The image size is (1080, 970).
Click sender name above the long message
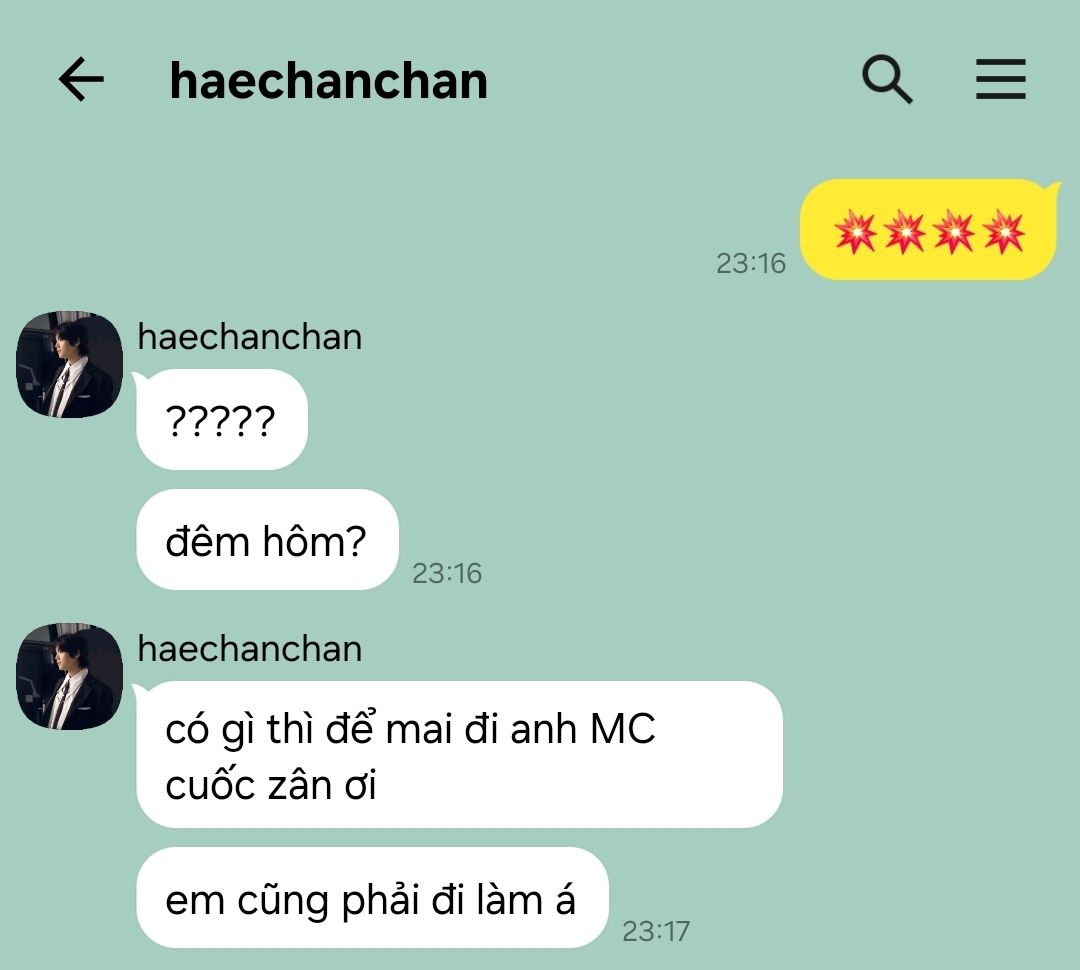tap(249, 649)
